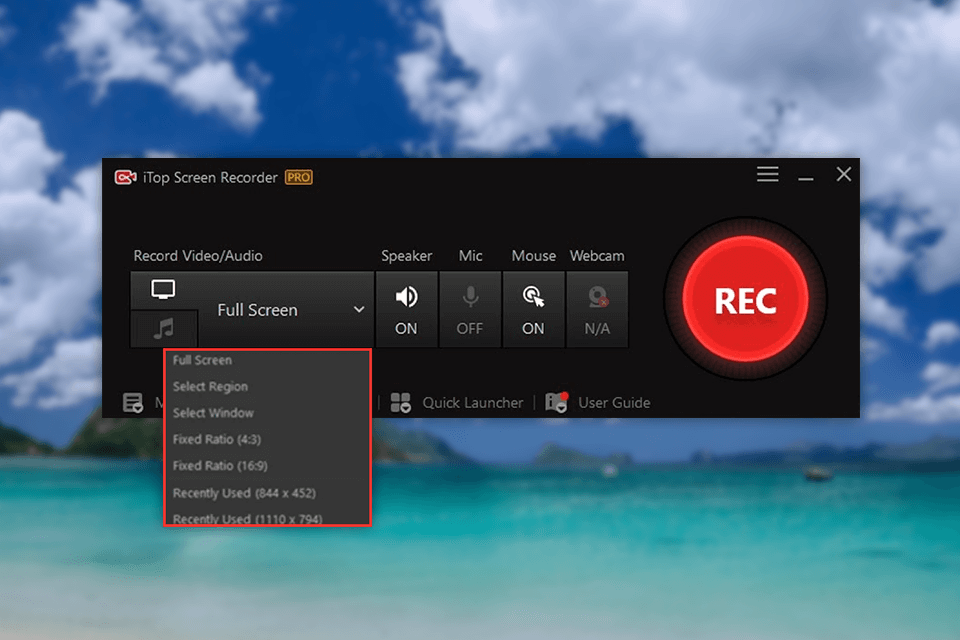The image size is (960, 640).
Task: Disable Mouse click recording toggle
Action: [x=533, y=327]
